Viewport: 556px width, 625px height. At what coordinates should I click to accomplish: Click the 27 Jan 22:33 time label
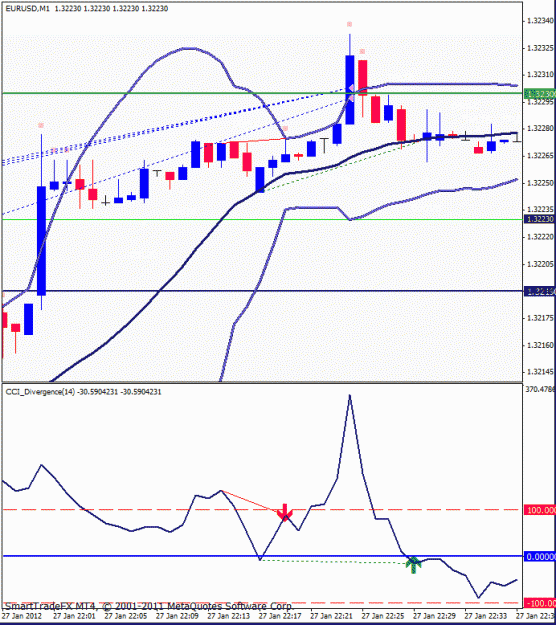486,616
